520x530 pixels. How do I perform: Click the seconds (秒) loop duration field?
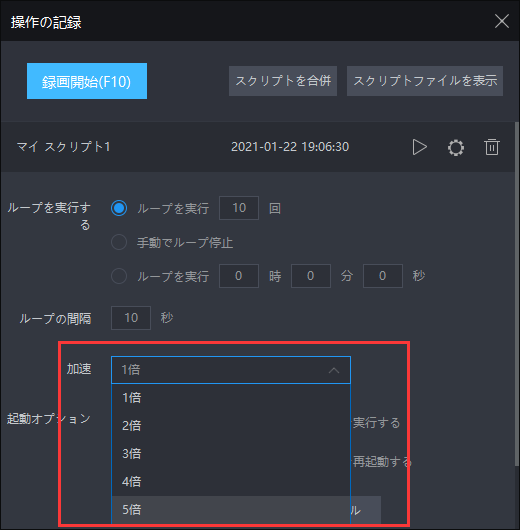[383, 276]
